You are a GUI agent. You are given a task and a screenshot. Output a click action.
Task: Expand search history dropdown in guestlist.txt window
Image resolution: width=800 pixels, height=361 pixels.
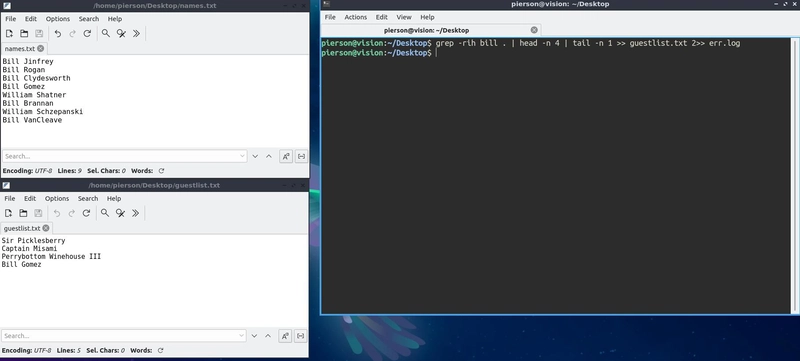[242, 336]
